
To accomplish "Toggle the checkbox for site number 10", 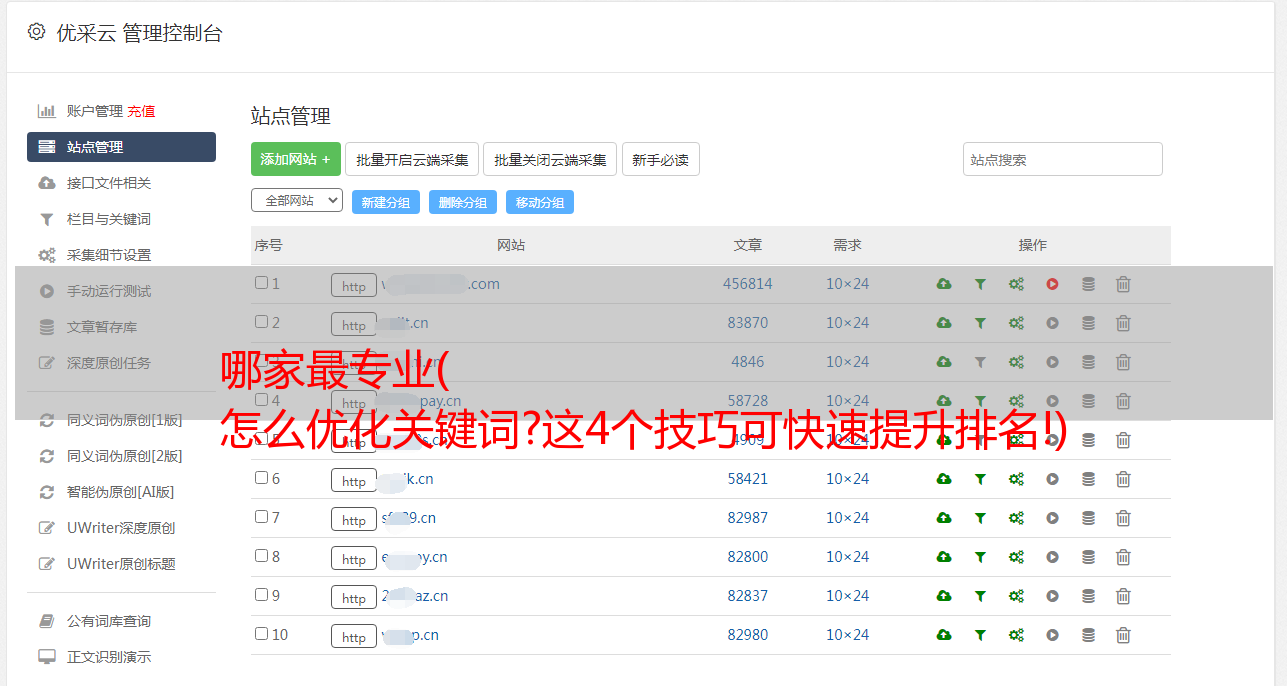I will [262, 634].
